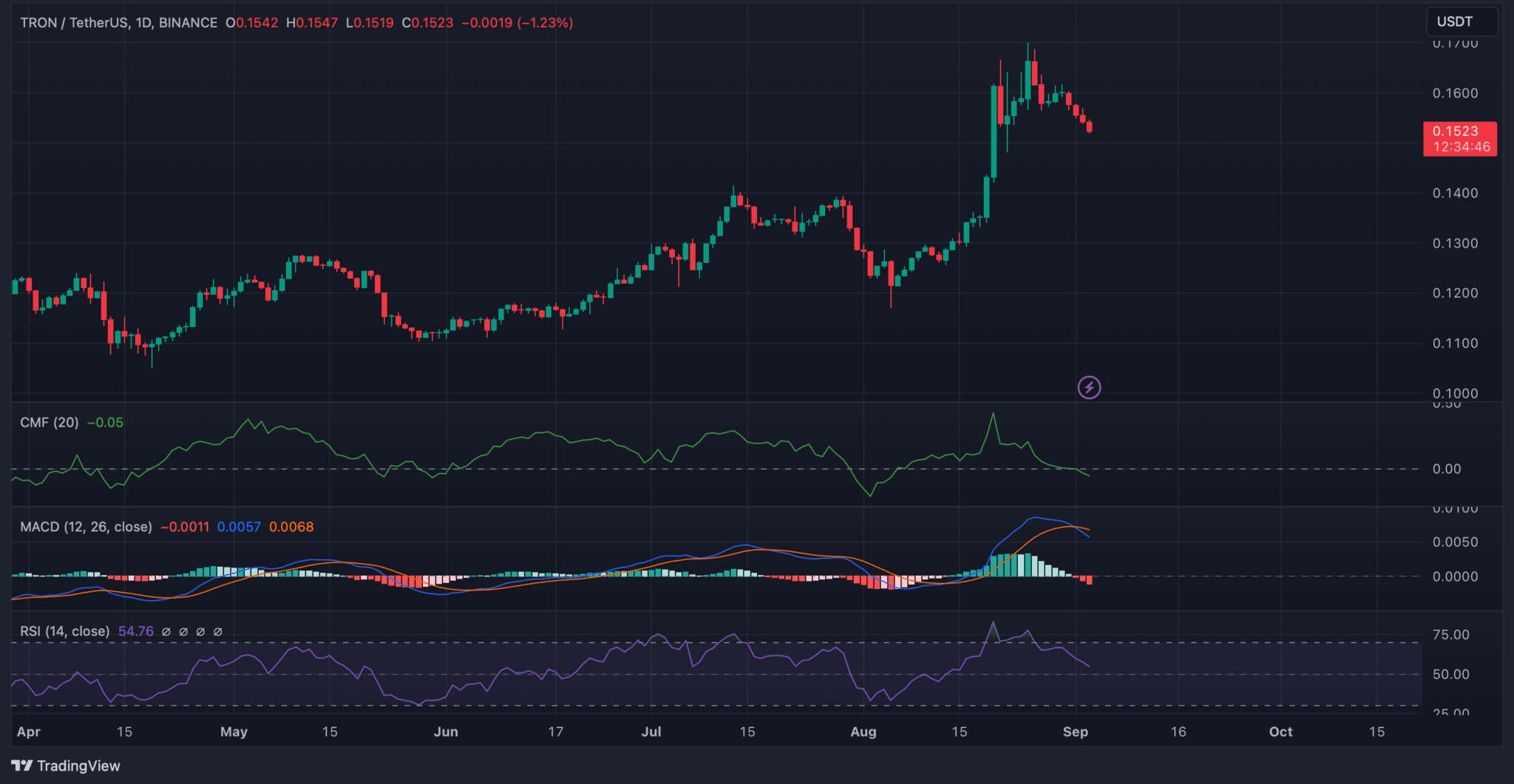Select the TRON / TetherUS chart title
Screen dimensions: 1514x784
pyautogui.click(x=118, y=23)
